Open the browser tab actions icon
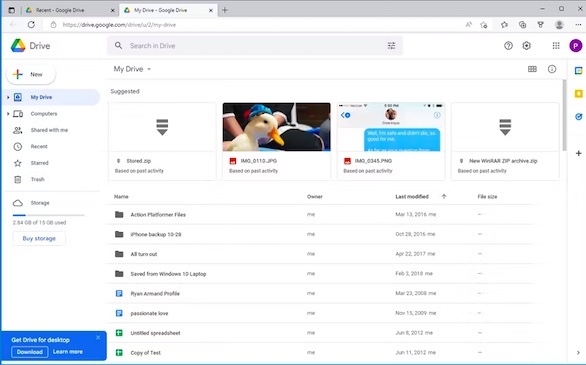Viewport: 586px width, 365px height. [12, 10]
